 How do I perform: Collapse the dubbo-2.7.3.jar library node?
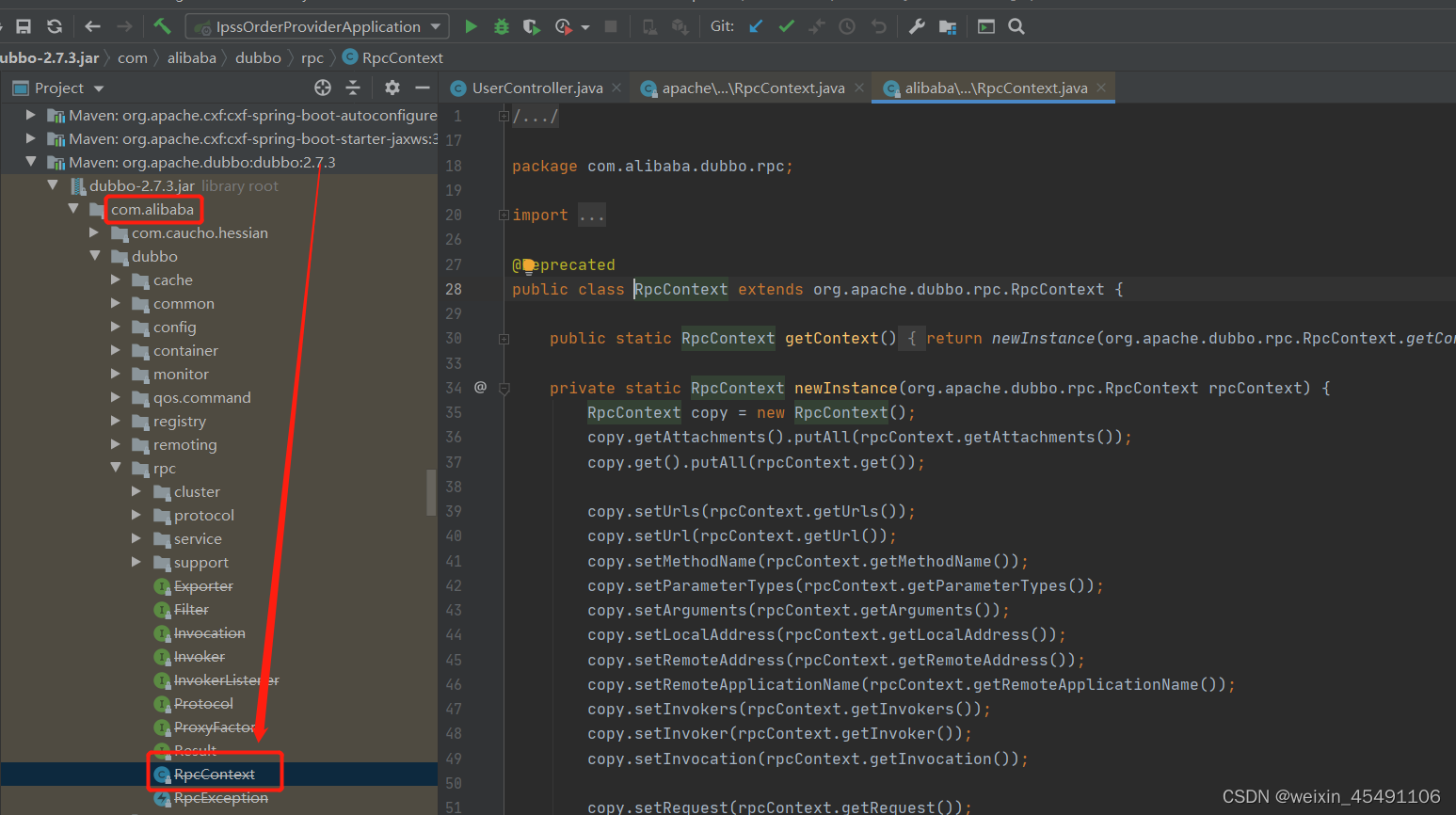coord(54,185)
